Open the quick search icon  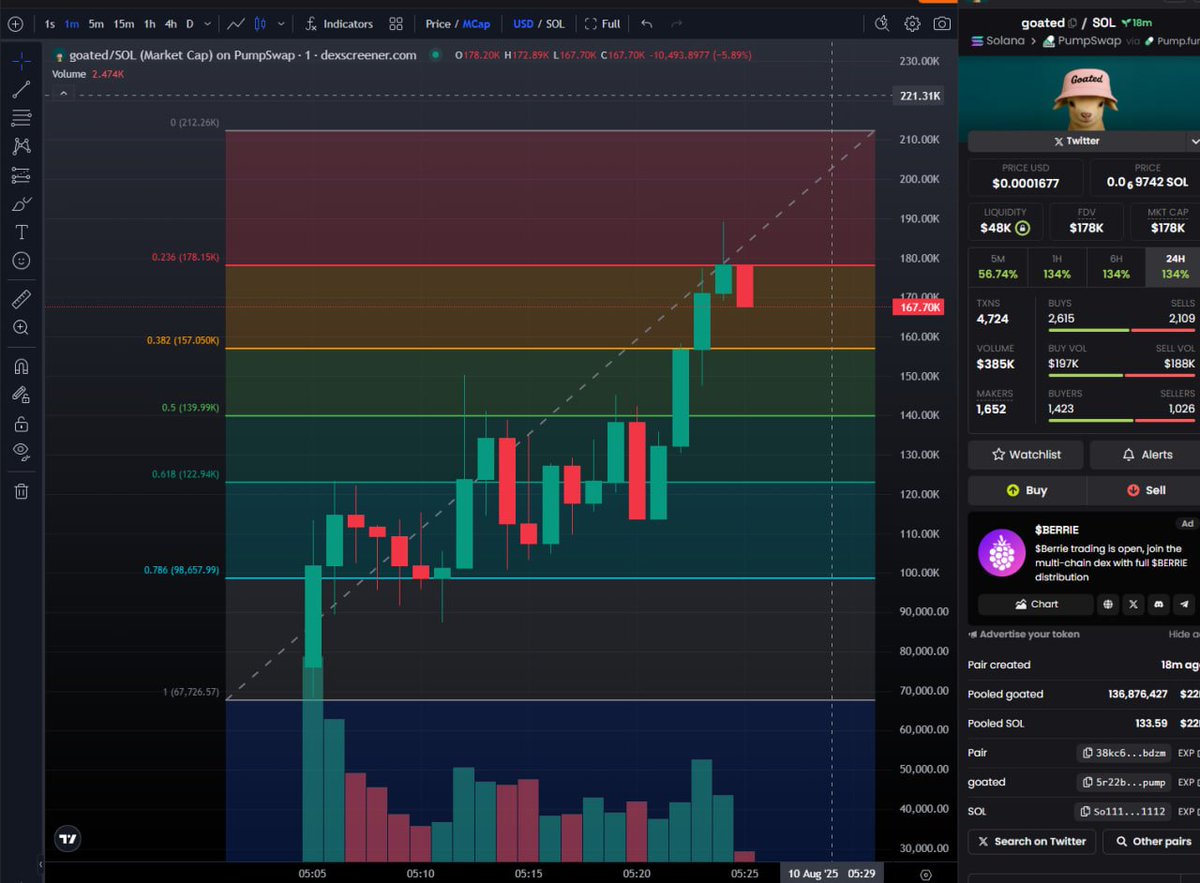point(881,24)
